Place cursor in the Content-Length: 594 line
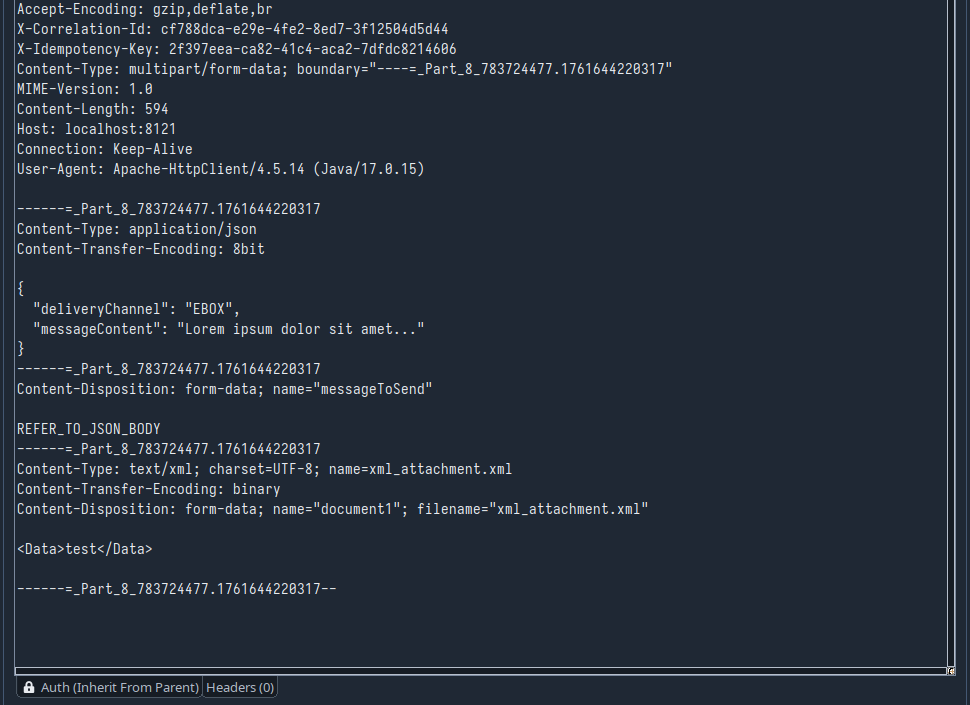970x705 pixels. [x=92, y=109]
